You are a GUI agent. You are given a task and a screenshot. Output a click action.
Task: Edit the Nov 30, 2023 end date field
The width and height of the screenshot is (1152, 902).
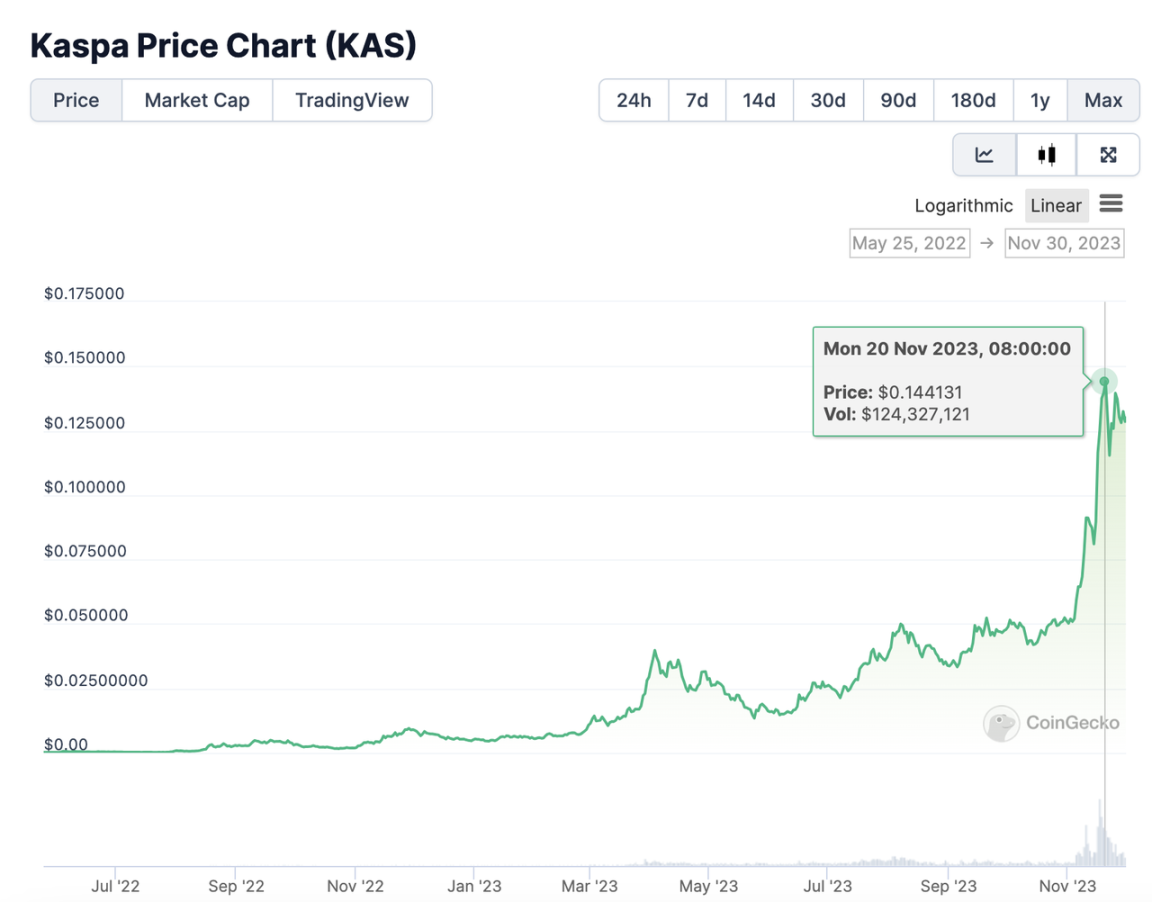coord(1064,243)
